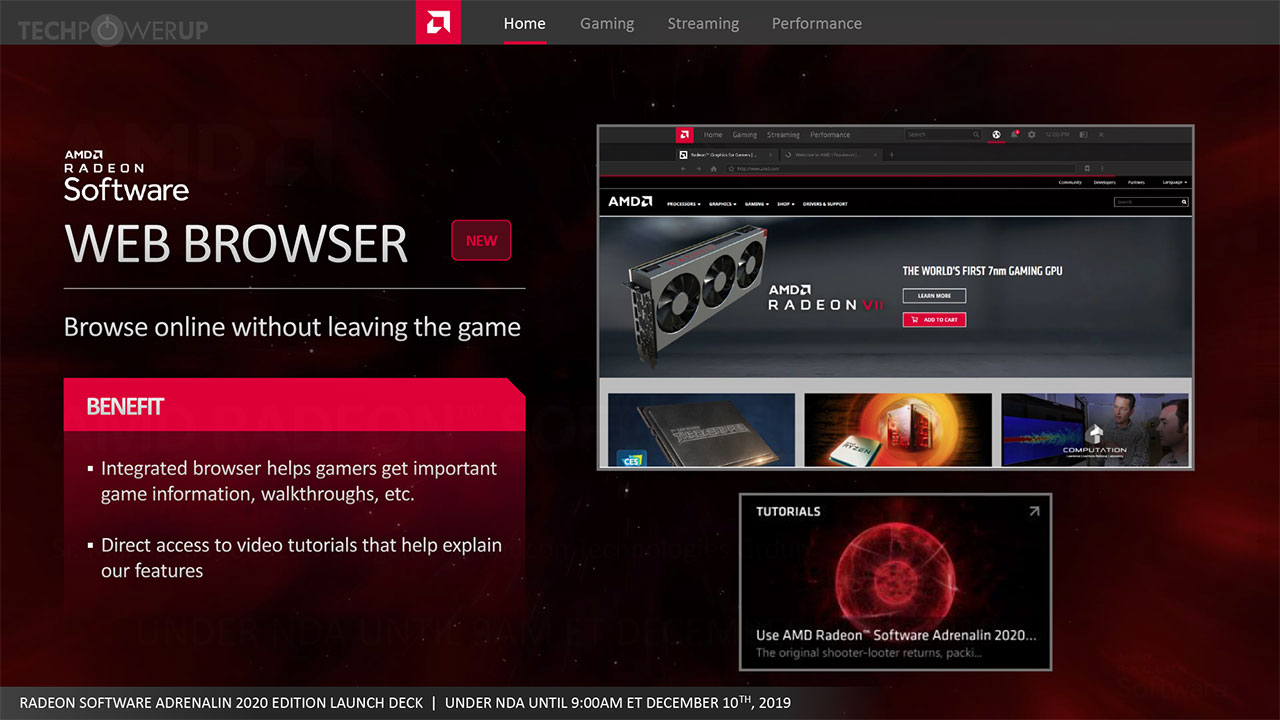Open the Streaming tab inside the embedded Radeon window

(x=783, y=135)
